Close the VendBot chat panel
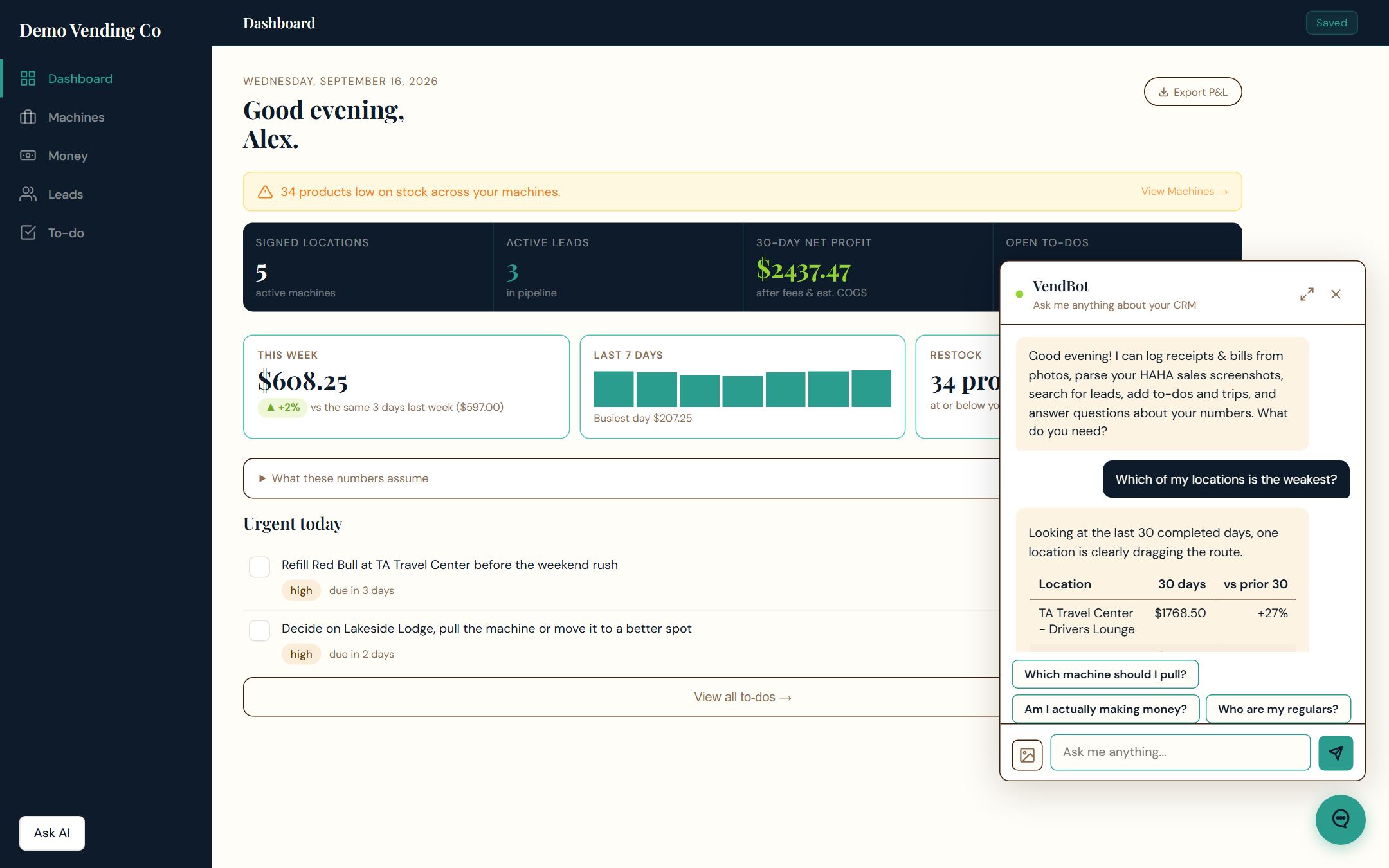This screenshot has height=868, width=1389. 1336,294
